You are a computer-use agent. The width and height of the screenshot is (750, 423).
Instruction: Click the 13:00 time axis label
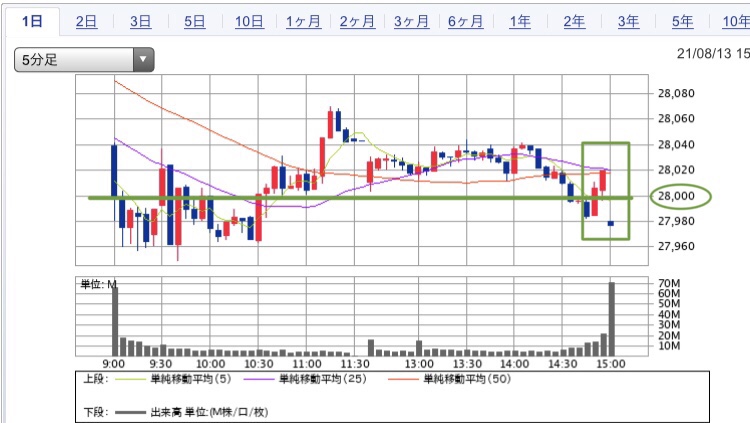(x=419, y=364)
